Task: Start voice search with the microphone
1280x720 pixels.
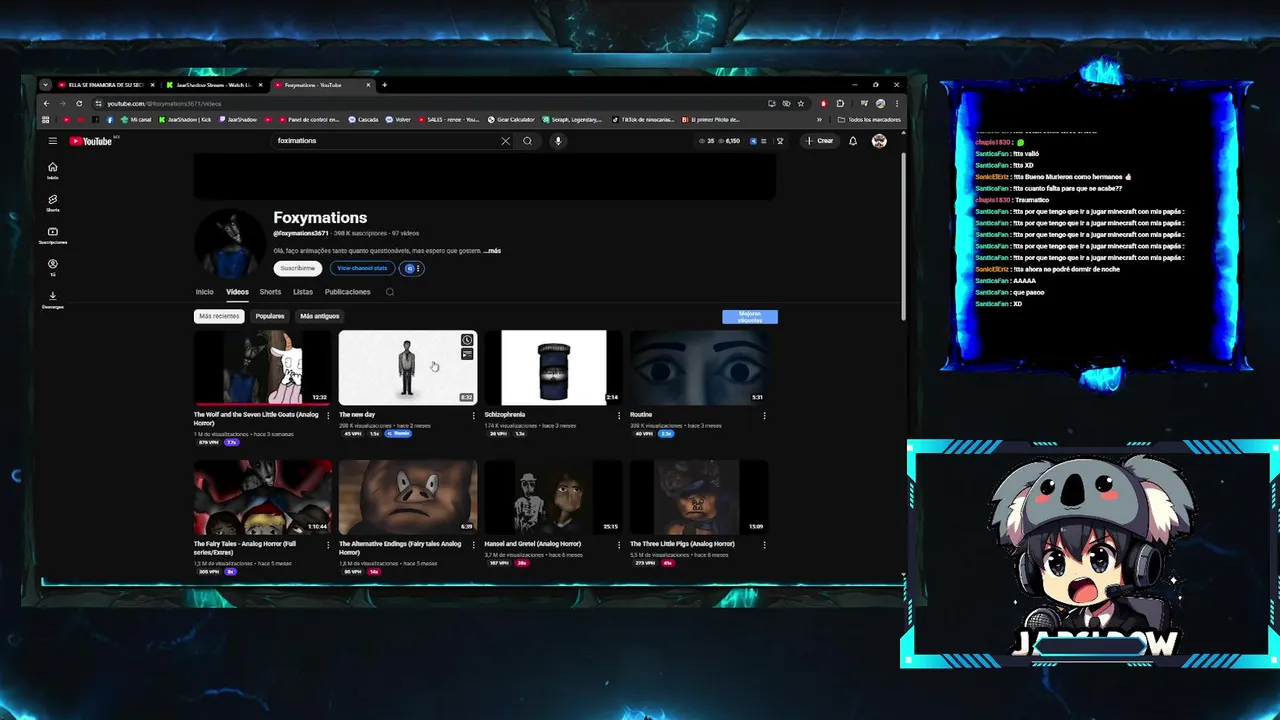Action: [558, 141]
